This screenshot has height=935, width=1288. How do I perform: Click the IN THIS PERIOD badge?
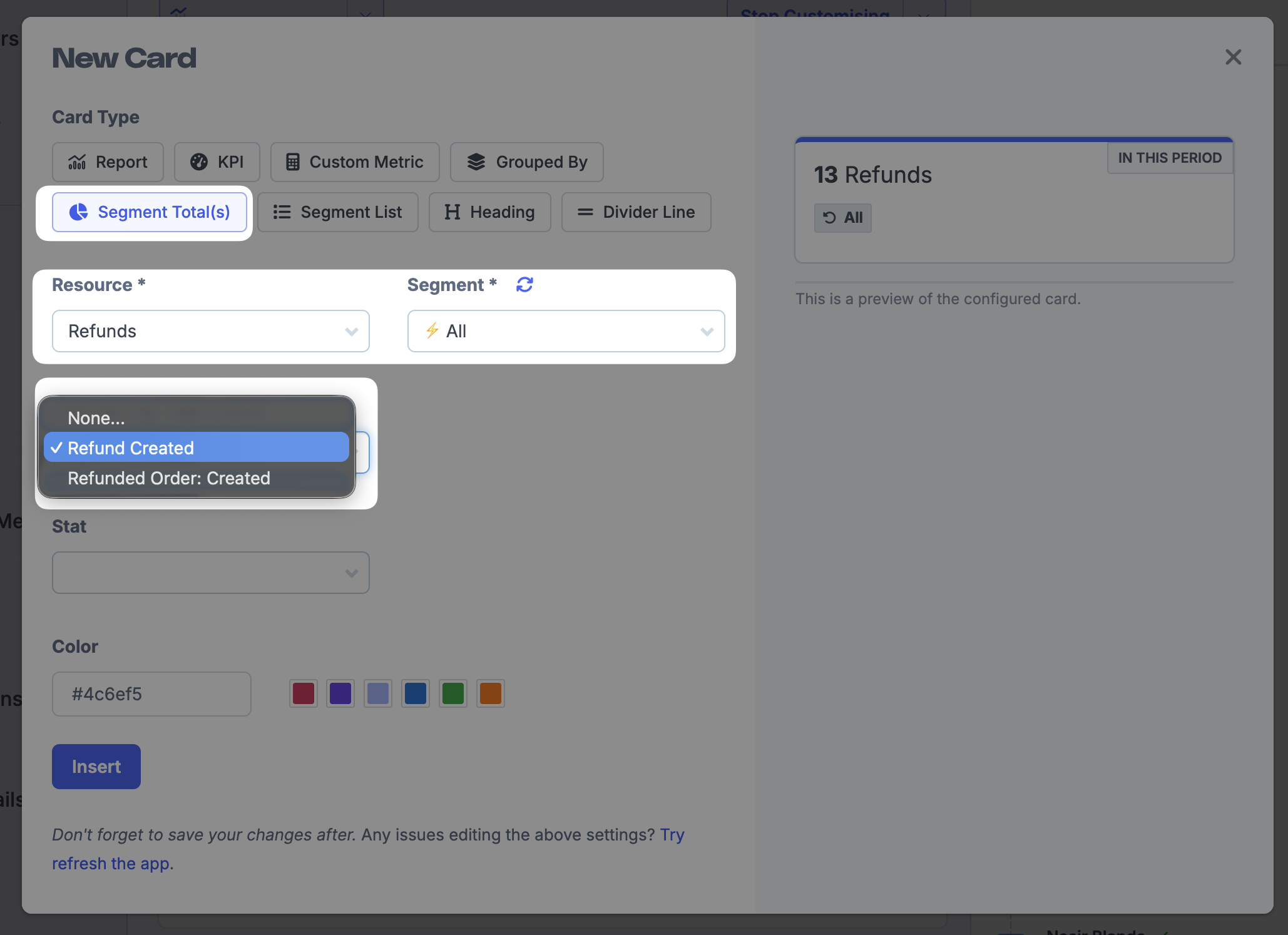(1170, 158)
